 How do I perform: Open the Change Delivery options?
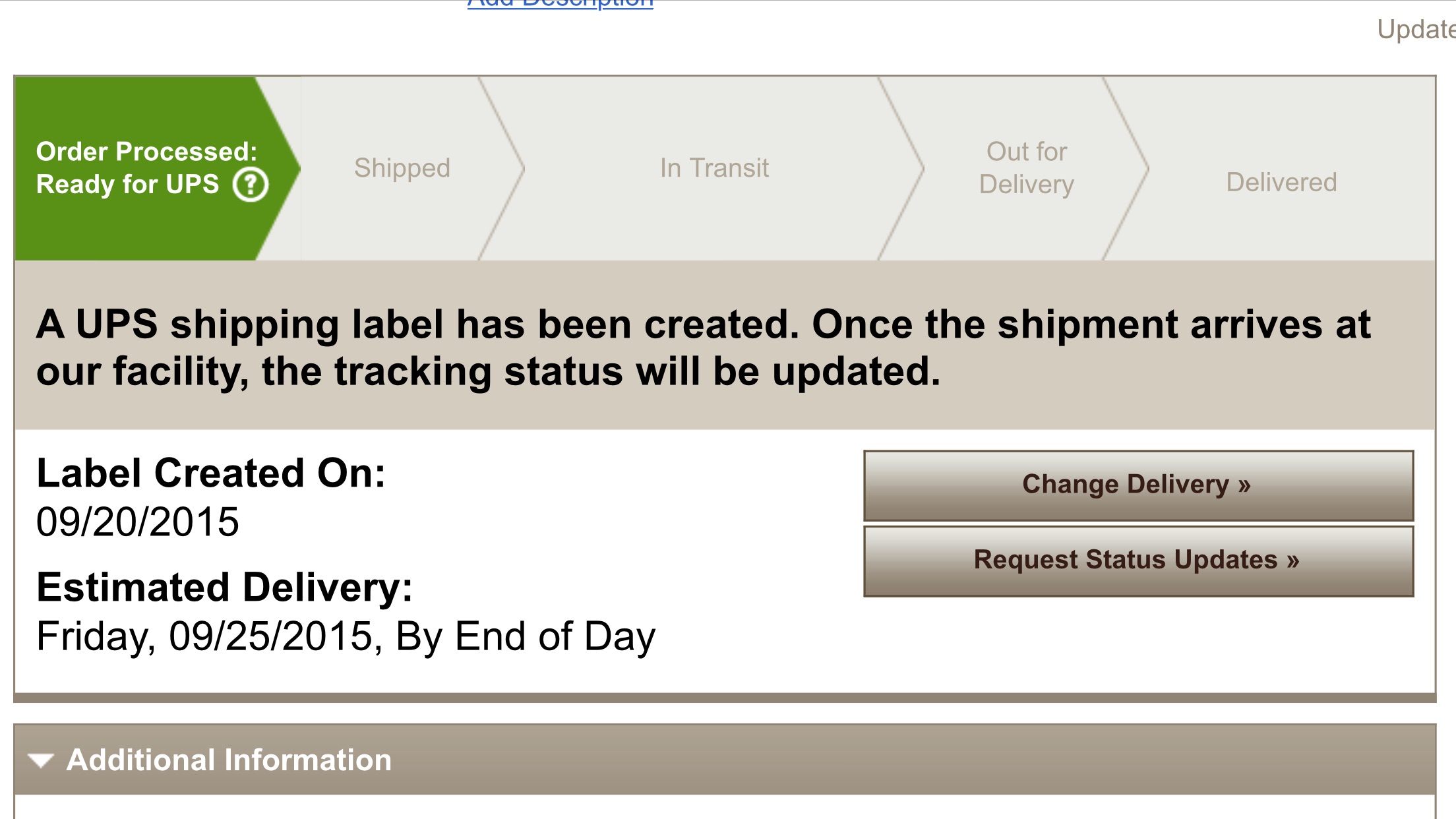tap(1138, 485)
